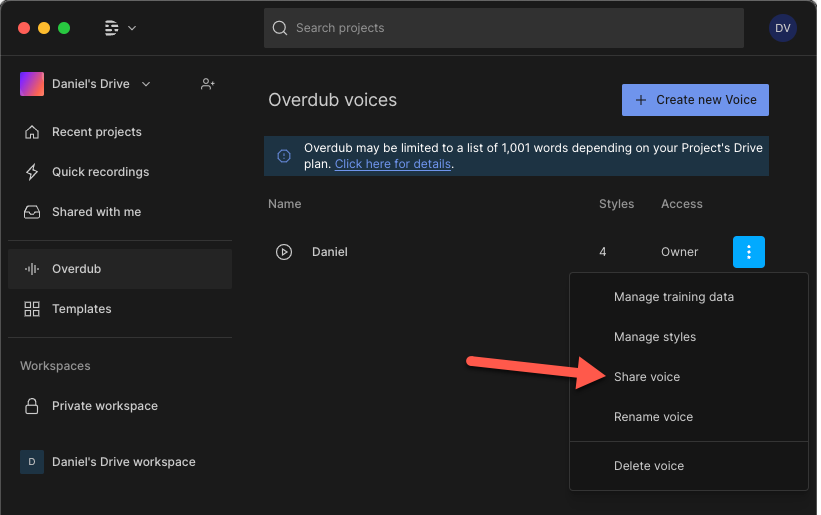The width and height of the screenshot is (821, 515).
Task: Click the Access column header
Action: coord(682,204)
